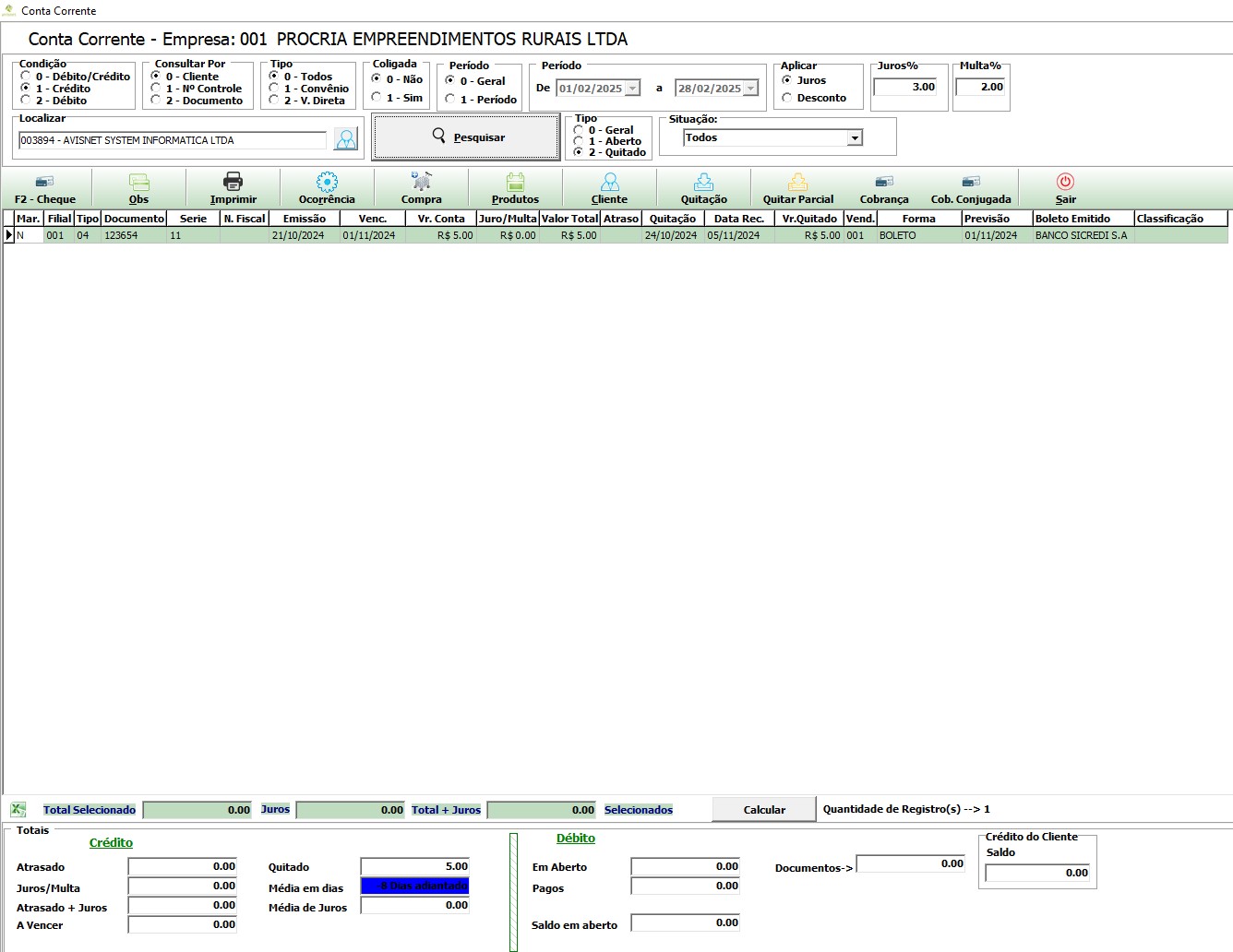Choose the Desconto option under Aplicar
This screenshot has width=1233, height=952.
pyautogui.click(x=787, y=98)
